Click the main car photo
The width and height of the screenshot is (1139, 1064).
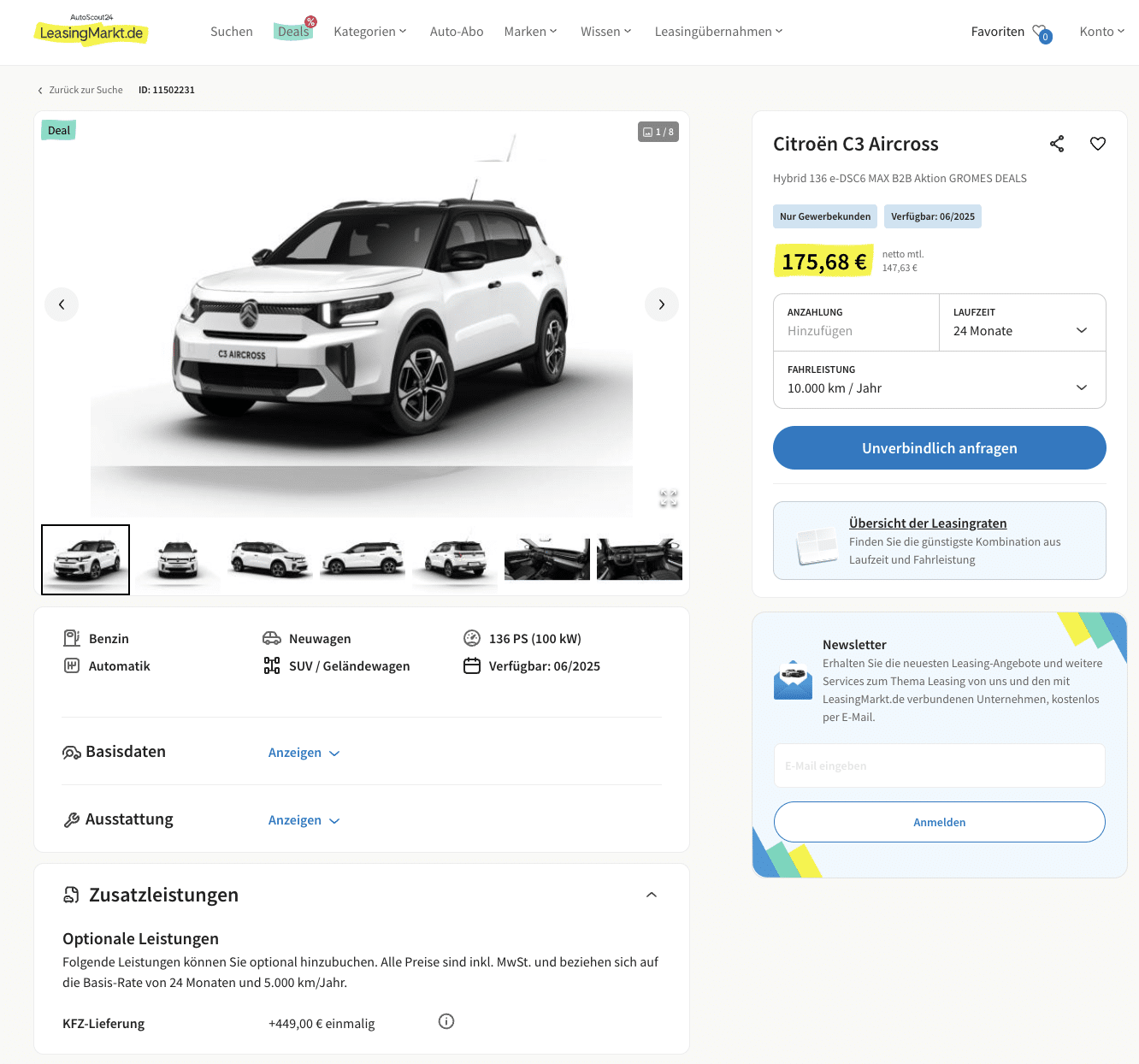point(362,315)
